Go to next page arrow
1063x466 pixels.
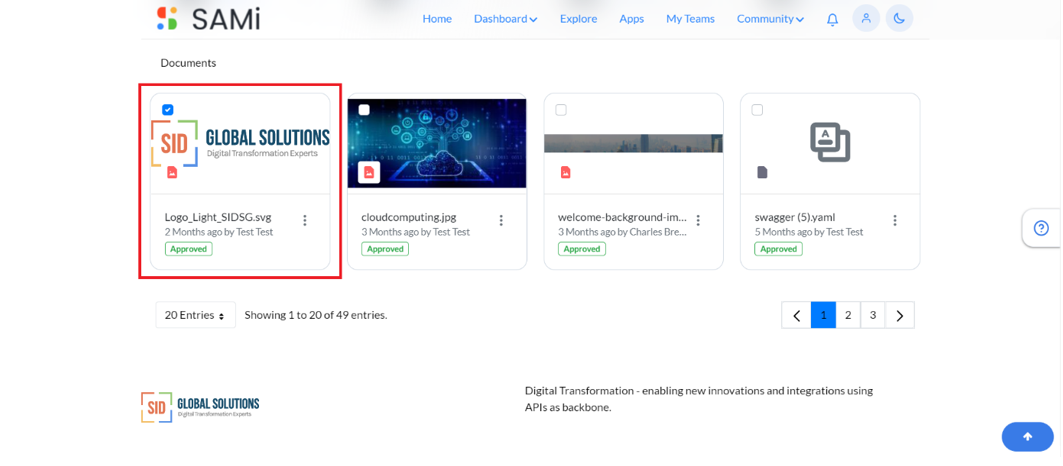[x=900, y=315]
